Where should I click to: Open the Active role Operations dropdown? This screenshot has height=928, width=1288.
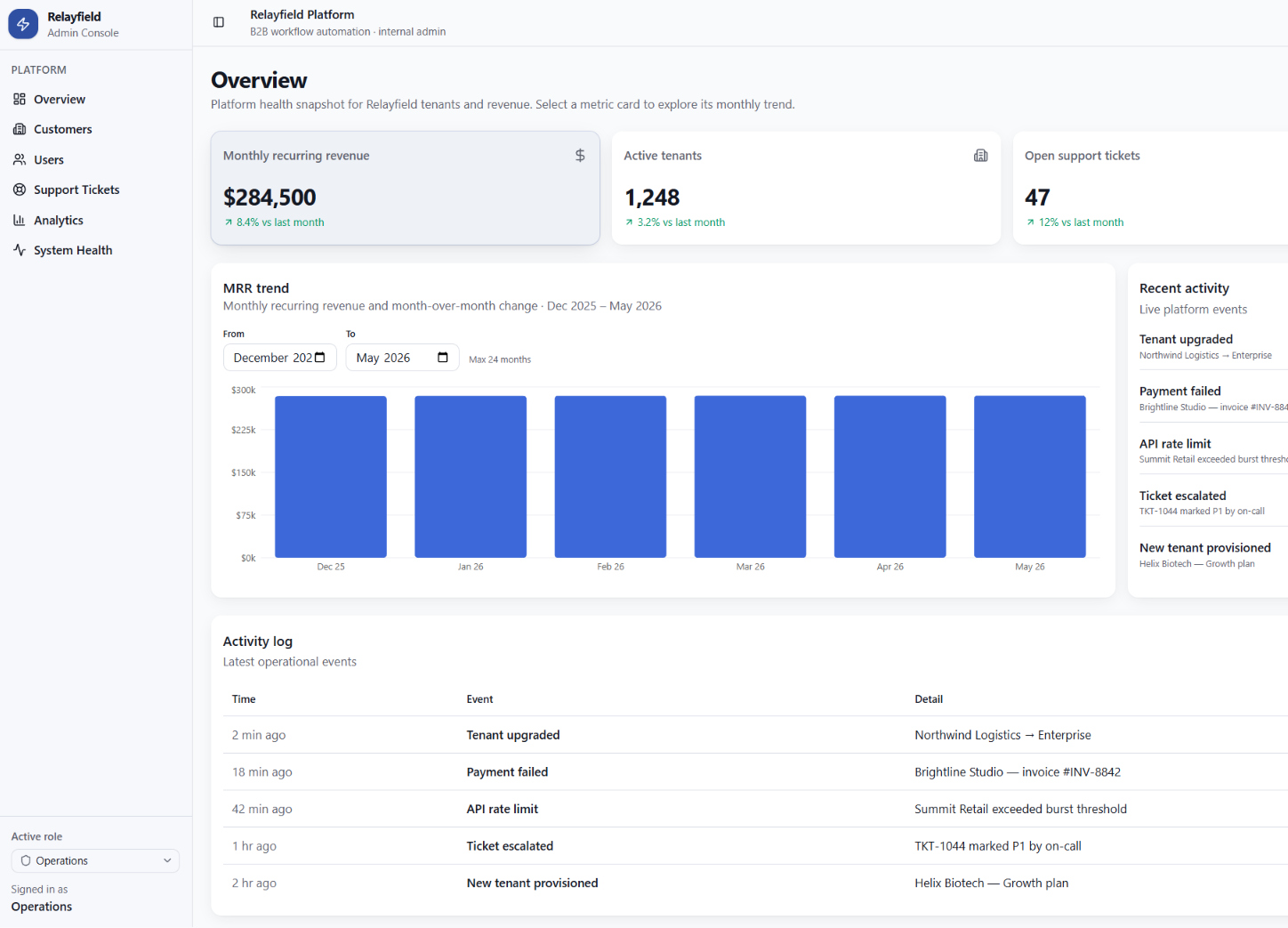point(95,860)
